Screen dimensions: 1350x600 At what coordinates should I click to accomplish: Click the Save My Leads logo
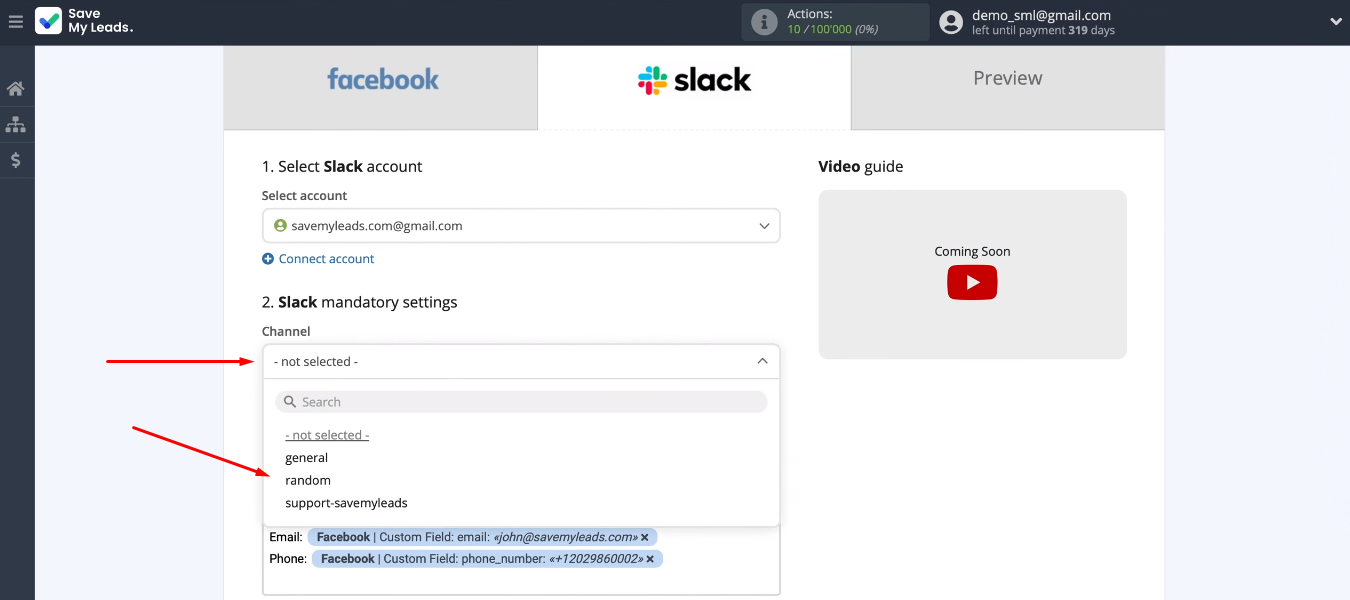tap(84, 21)
